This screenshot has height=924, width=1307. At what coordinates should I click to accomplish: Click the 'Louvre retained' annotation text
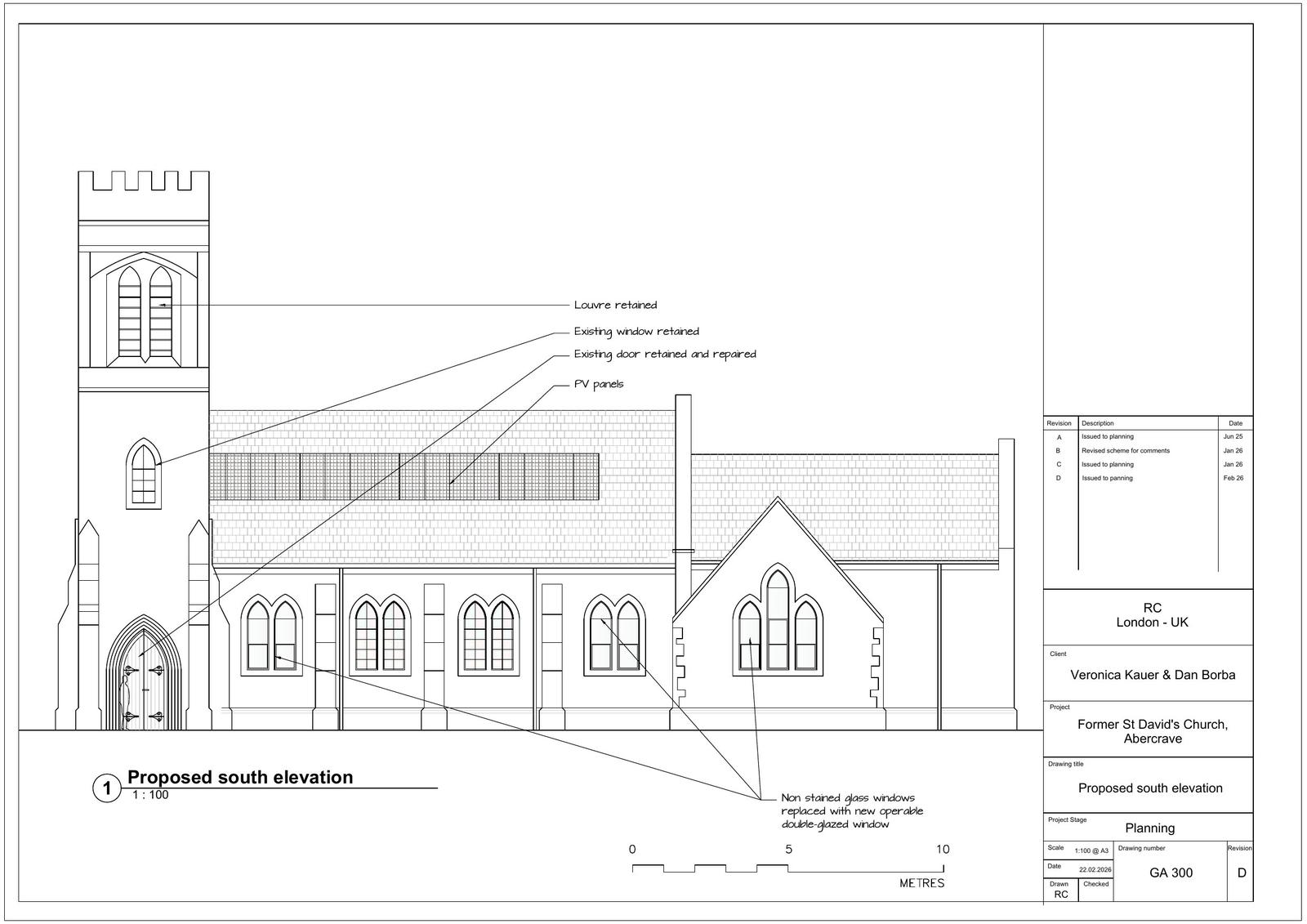[615, 306]
